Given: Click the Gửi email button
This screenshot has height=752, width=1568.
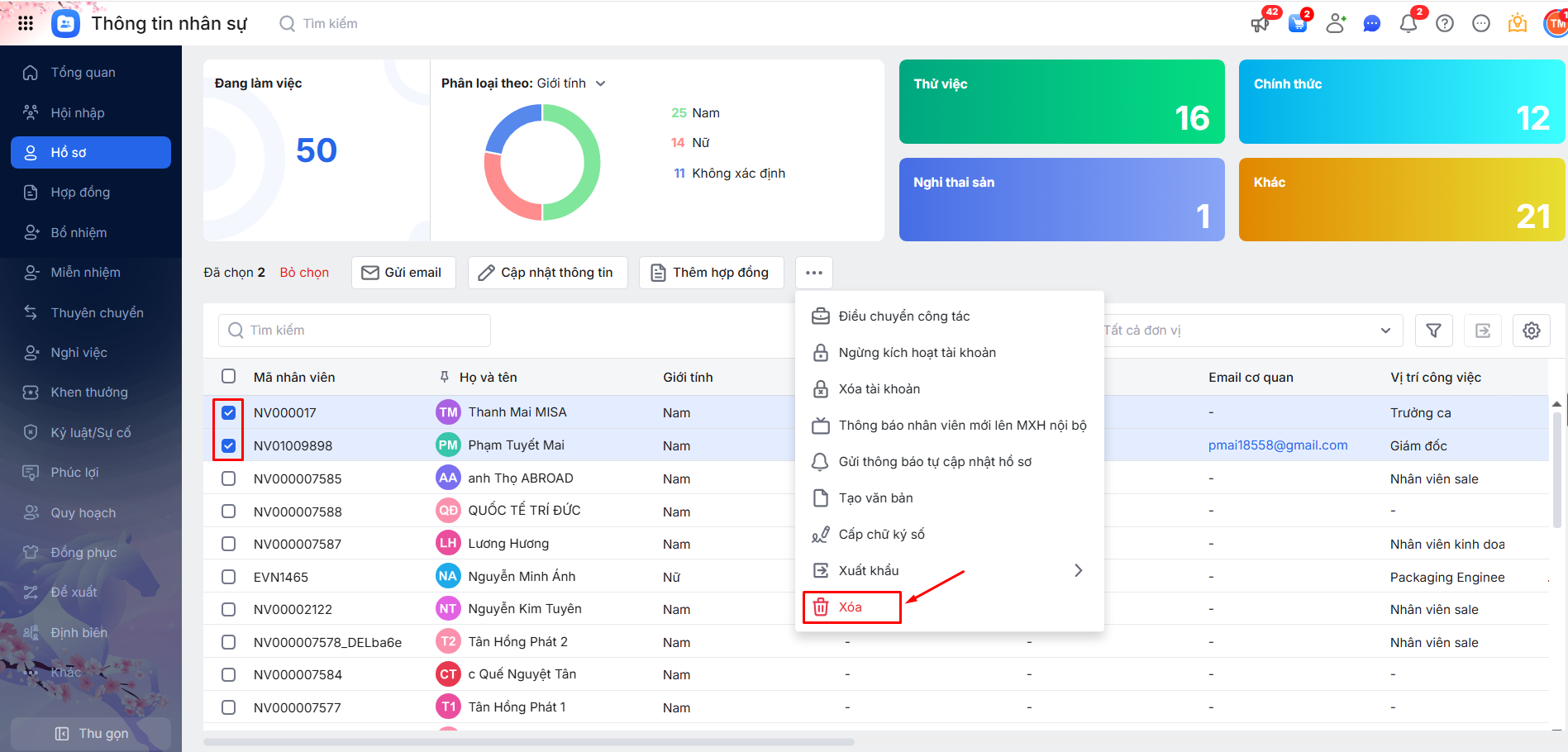Looking at the screenshot, I should point(403,273).
